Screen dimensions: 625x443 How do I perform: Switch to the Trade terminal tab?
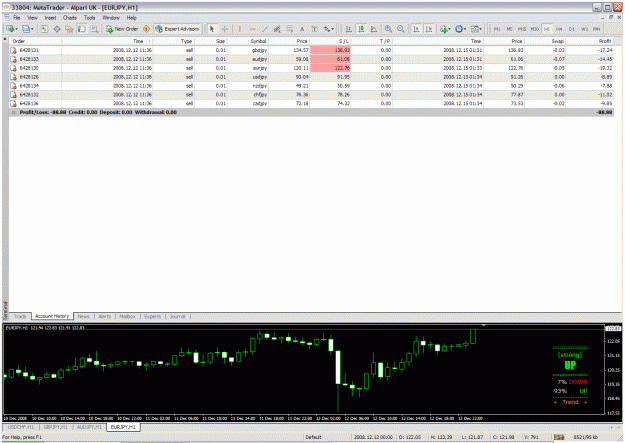click(x=20, y=316)
